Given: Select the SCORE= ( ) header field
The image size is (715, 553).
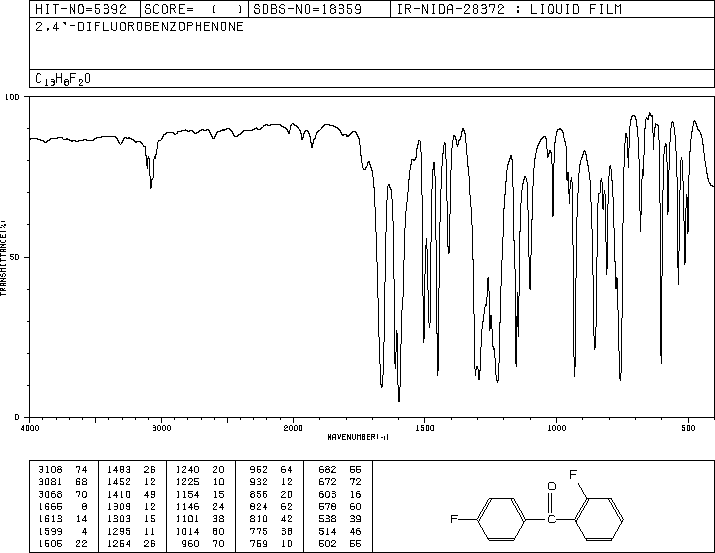Looking at the screenshot, I should tap(194, 9).
